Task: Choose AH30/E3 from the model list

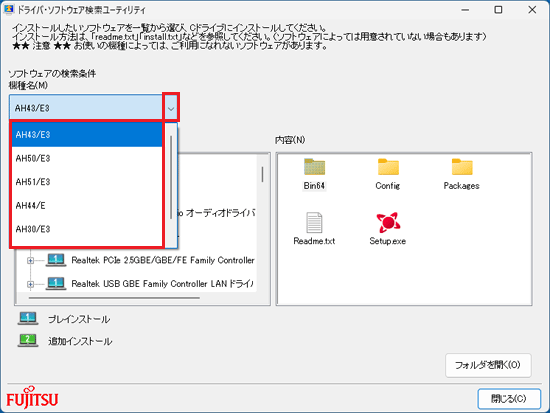Action: pyautogui.click(x=87, y=229)
